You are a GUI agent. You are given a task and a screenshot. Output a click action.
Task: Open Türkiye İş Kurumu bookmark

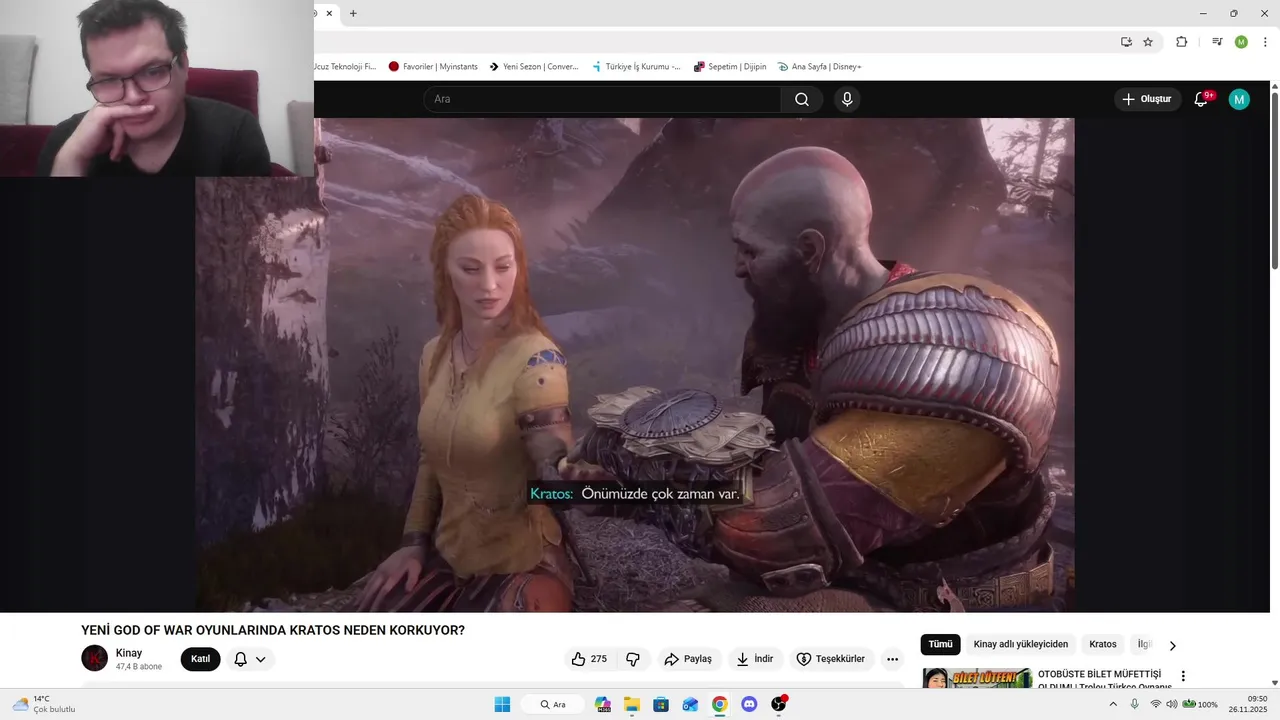point(636,67)
